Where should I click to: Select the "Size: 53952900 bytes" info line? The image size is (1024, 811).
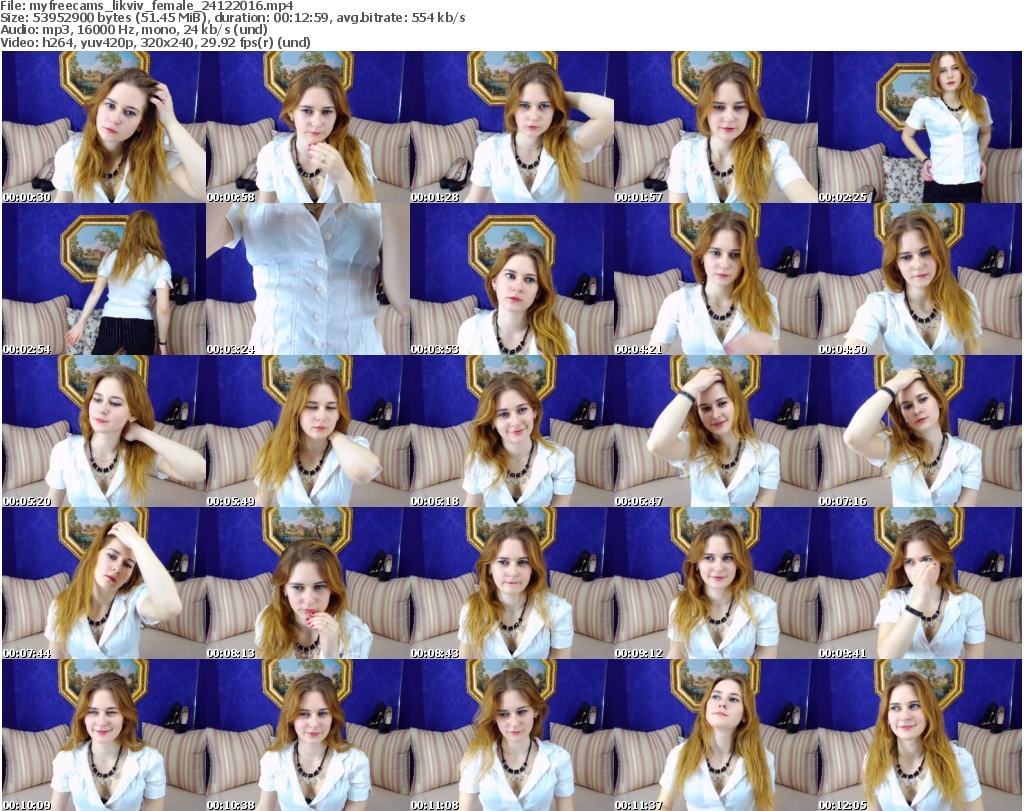point(232,18)
